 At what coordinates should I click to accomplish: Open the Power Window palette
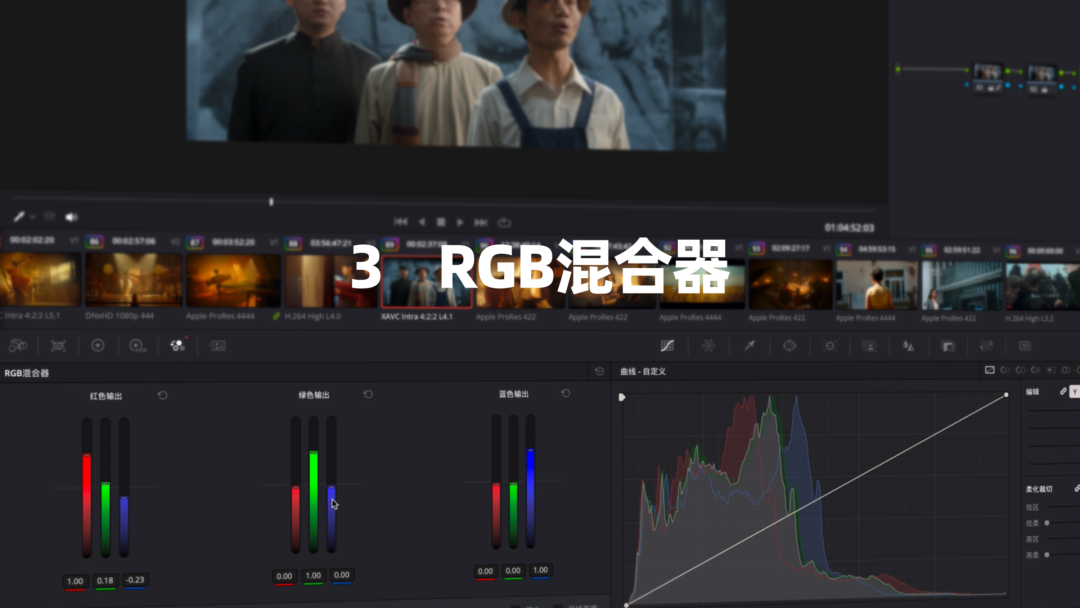tap(789, 345)
